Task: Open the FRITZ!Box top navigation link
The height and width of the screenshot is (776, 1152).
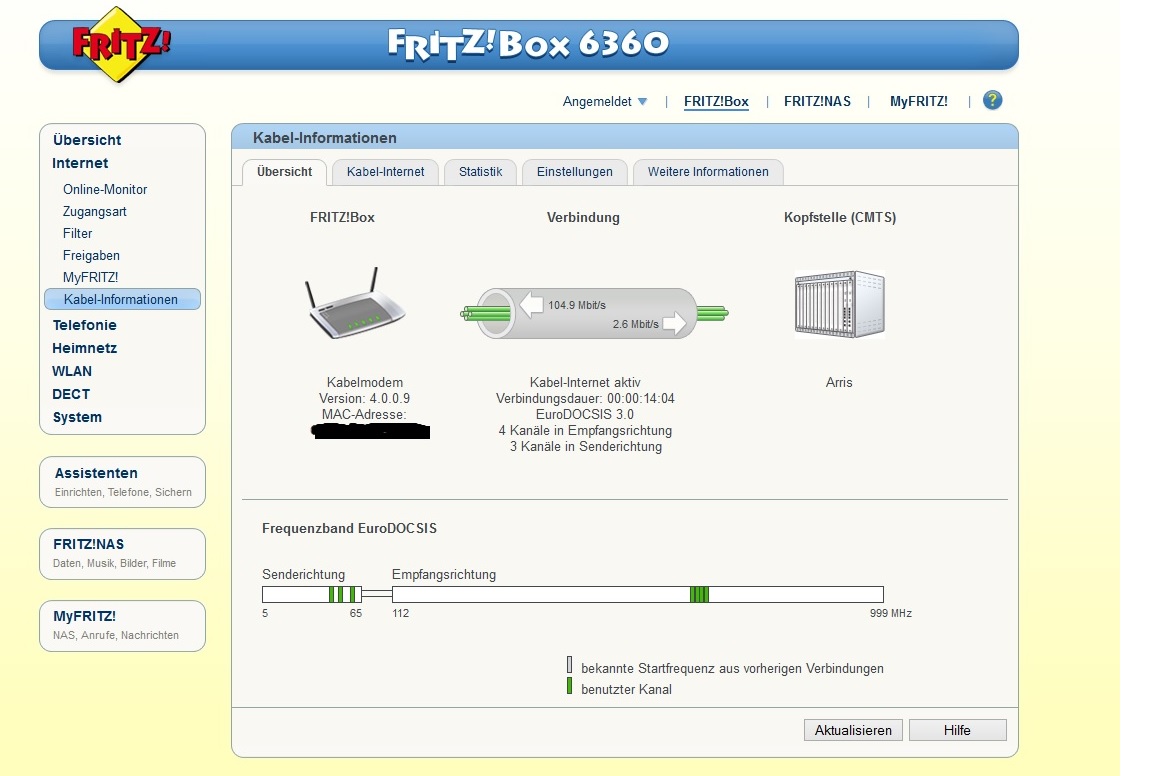Action: pos(716,101)
